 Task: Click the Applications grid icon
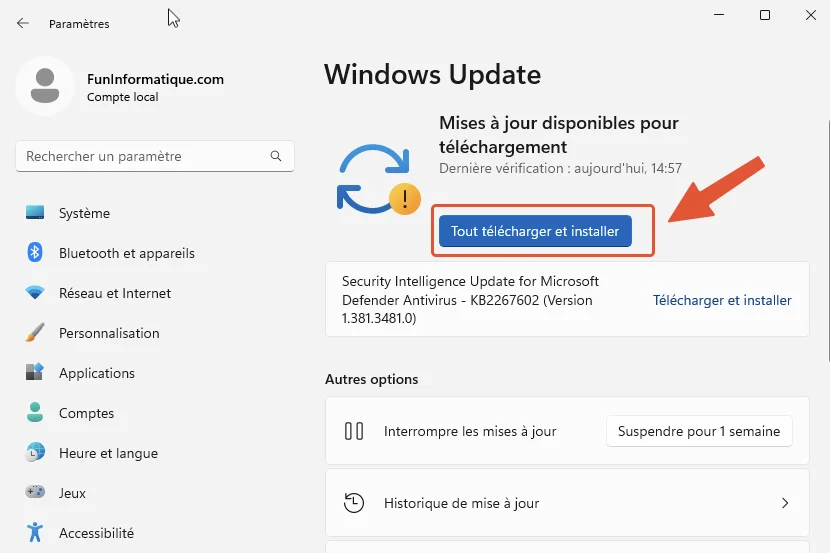pos(35,373)
